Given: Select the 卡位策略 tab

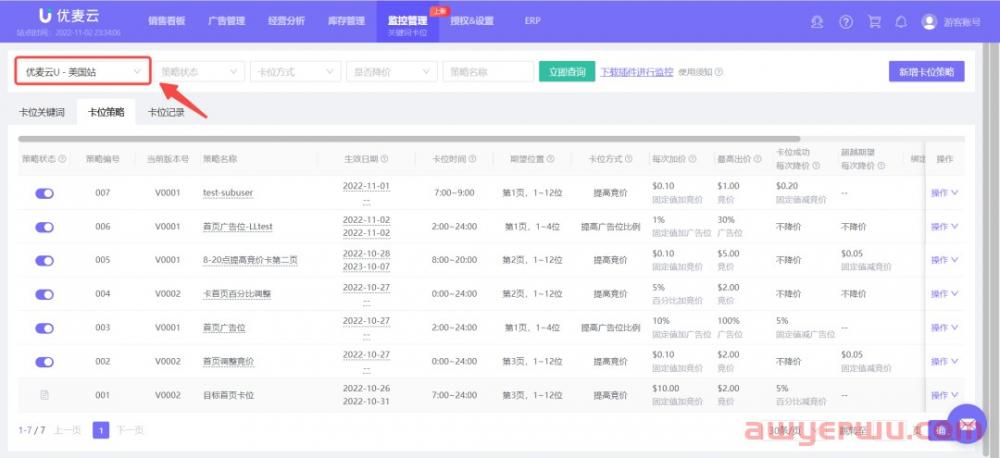Looking at the screenshot, I should tap(106, 113).
